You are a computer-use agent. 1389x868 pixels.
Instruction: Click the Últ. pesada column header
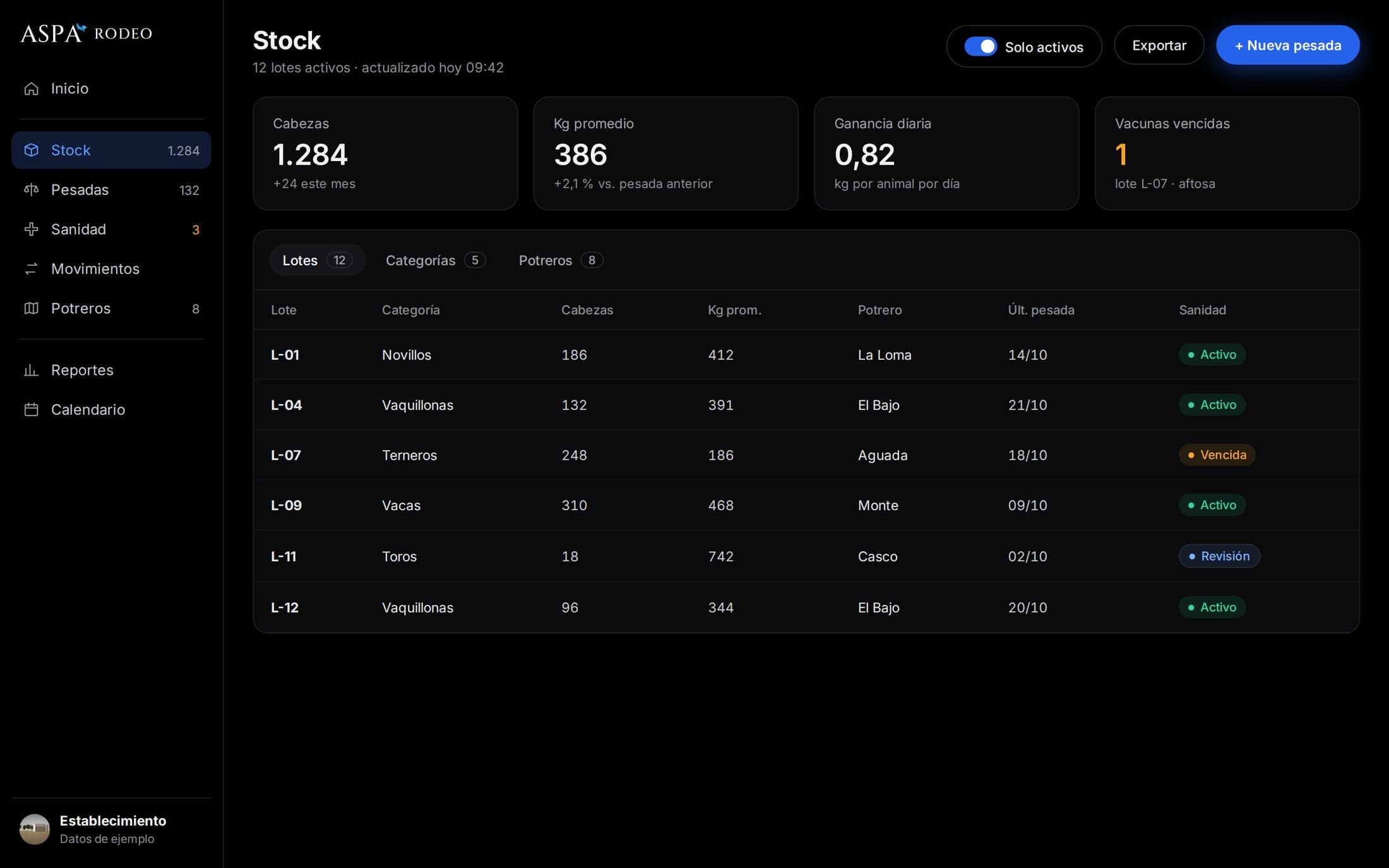coord(1041,310)
